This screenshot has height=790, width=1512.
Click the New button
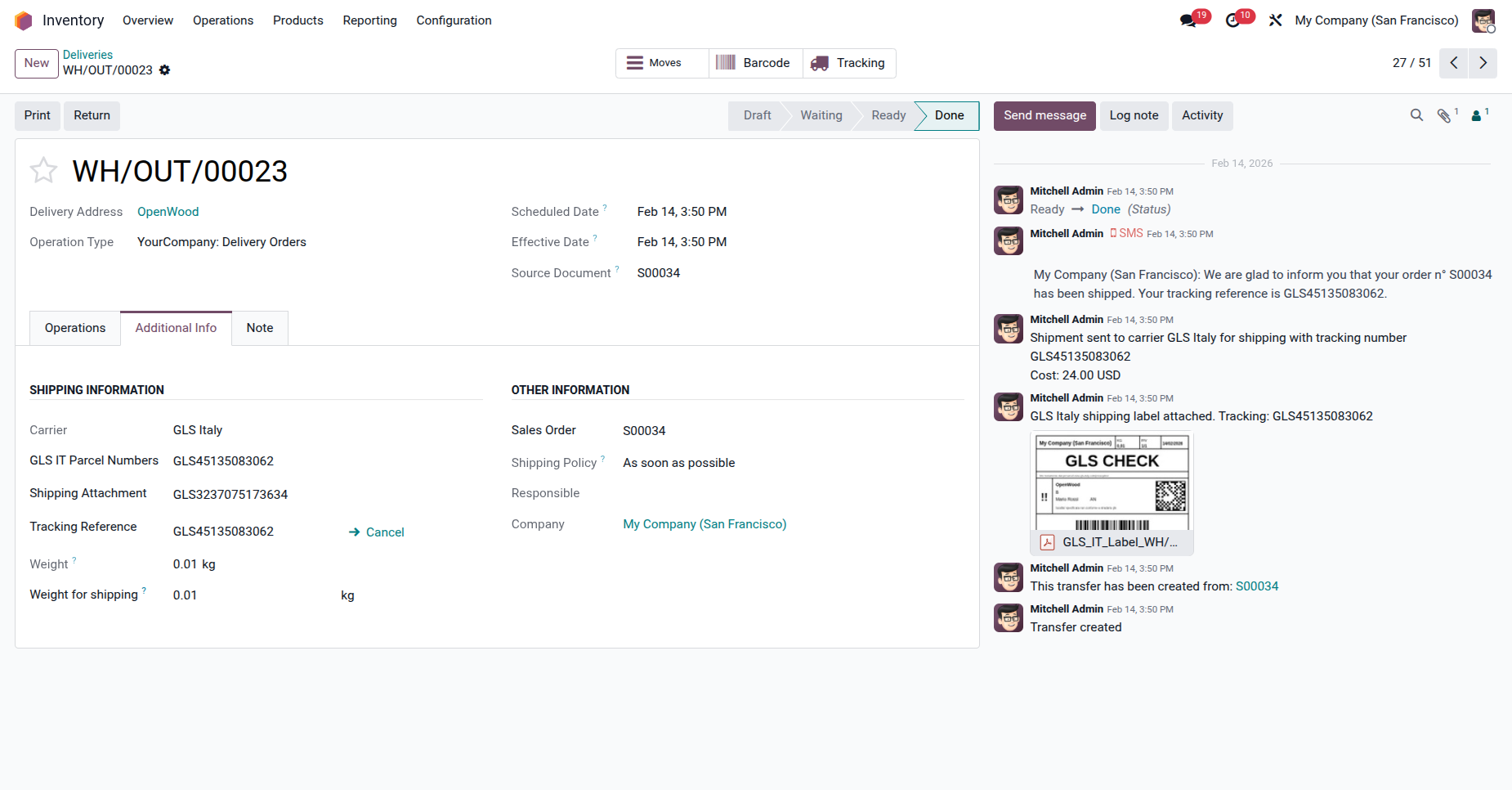coord(37,63)
